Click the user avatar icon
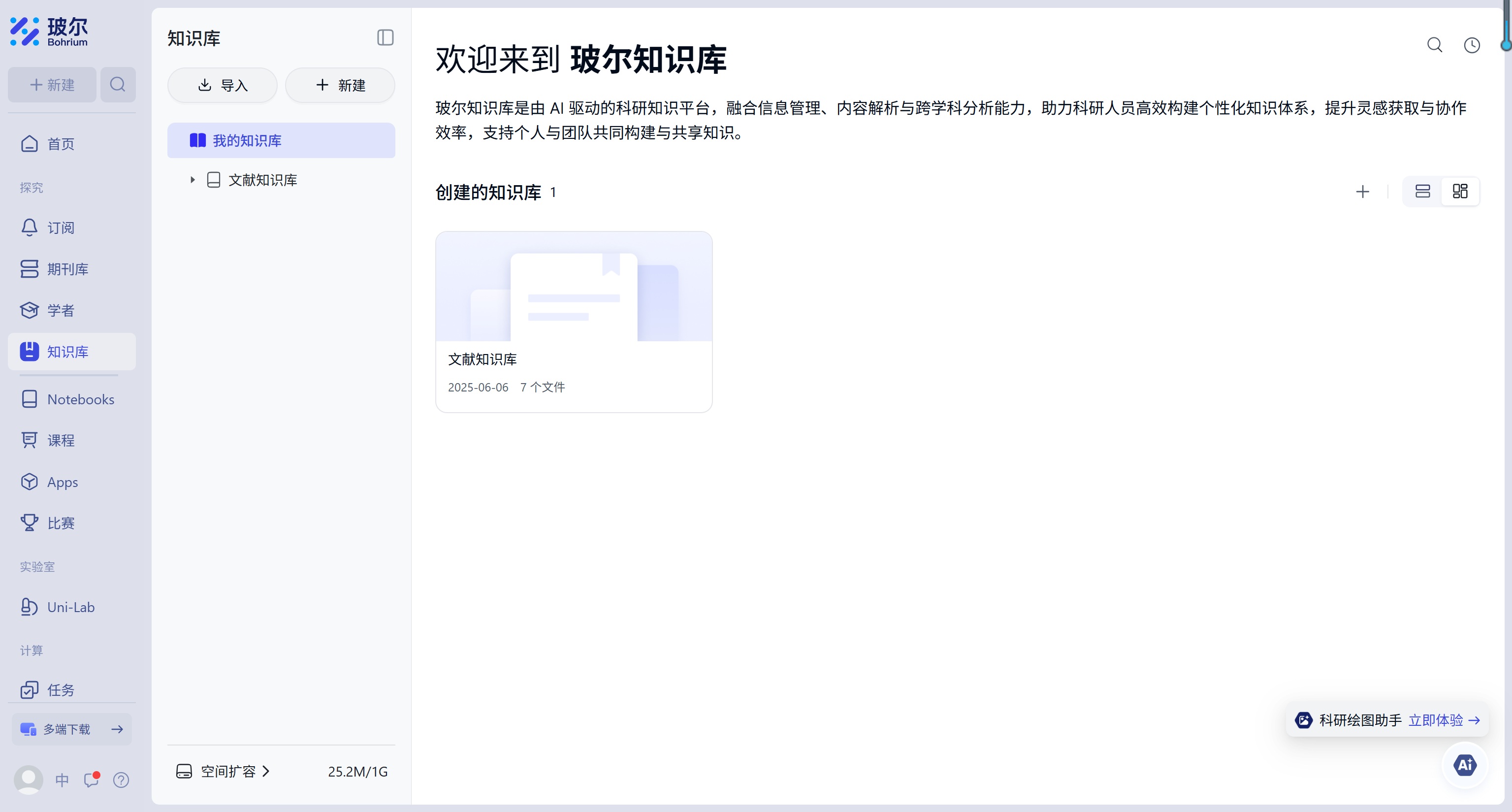Viewport: 1512px width, 812px height. coord(28,780)
